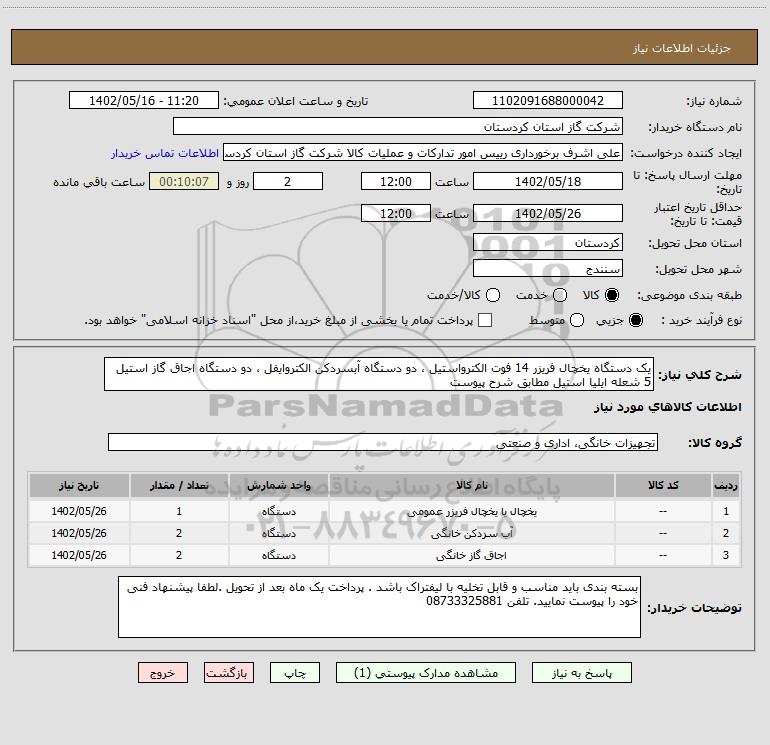Click the response deadline date 1402/05/18
Screen dimensions: 770x745
click(x=548, y=181)
